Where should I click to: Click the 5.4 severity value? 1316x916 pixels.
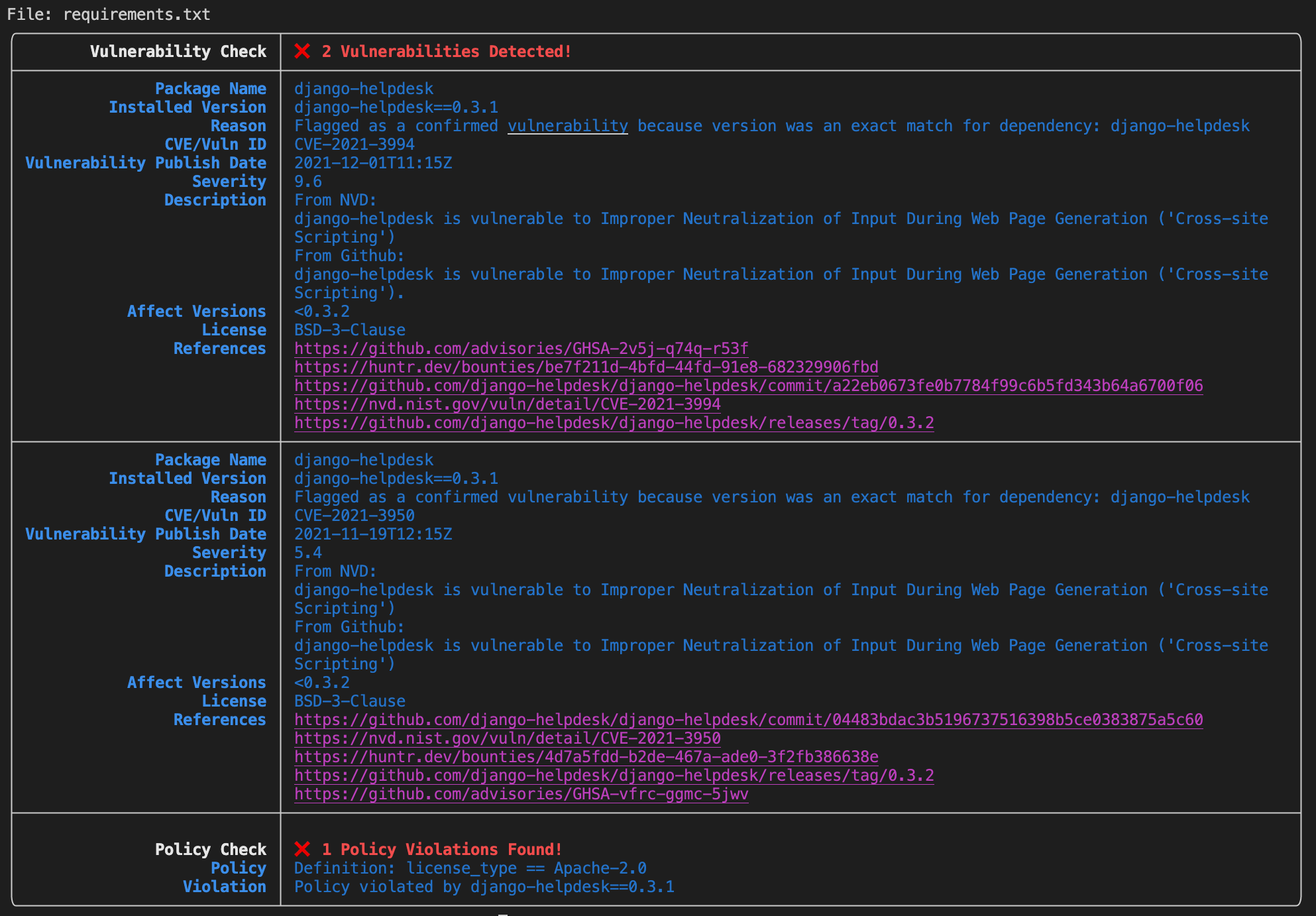click(308, 553)
